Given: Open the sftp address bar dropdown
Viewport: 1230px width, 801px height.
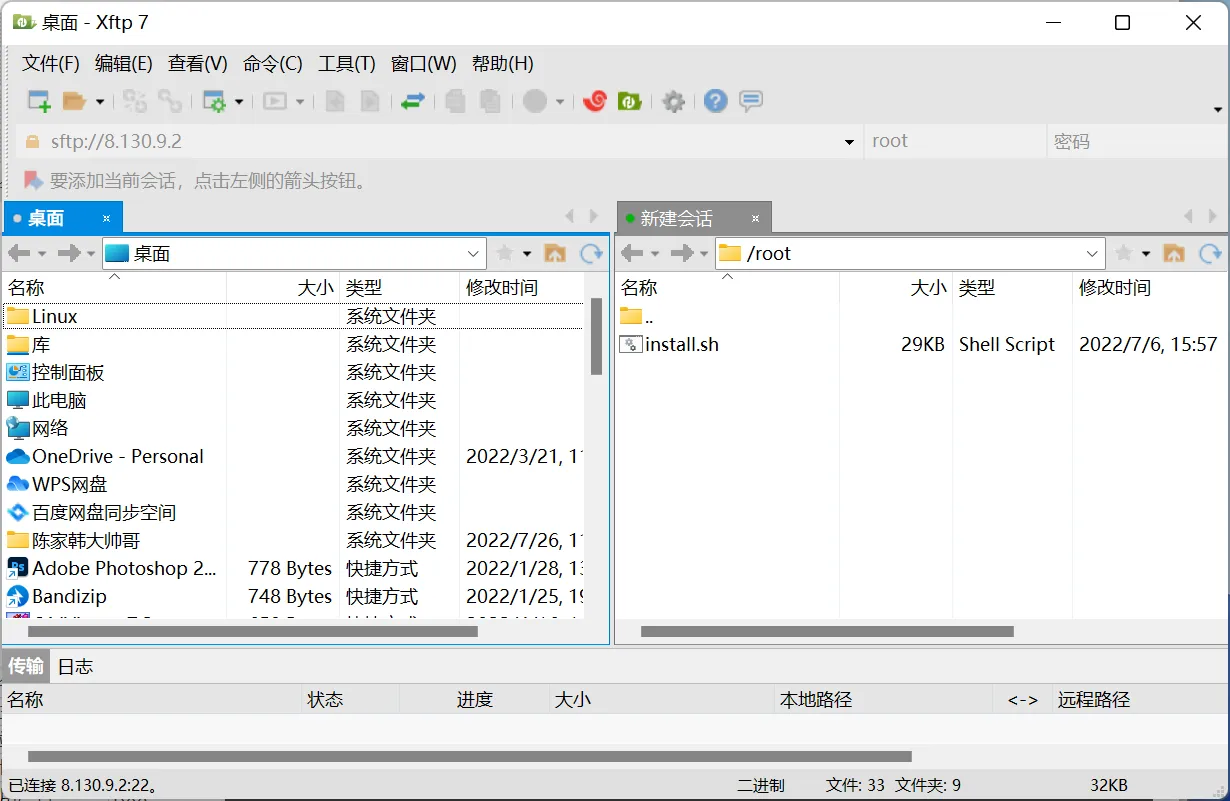Looking at the screenshot, I should (848, 141).
